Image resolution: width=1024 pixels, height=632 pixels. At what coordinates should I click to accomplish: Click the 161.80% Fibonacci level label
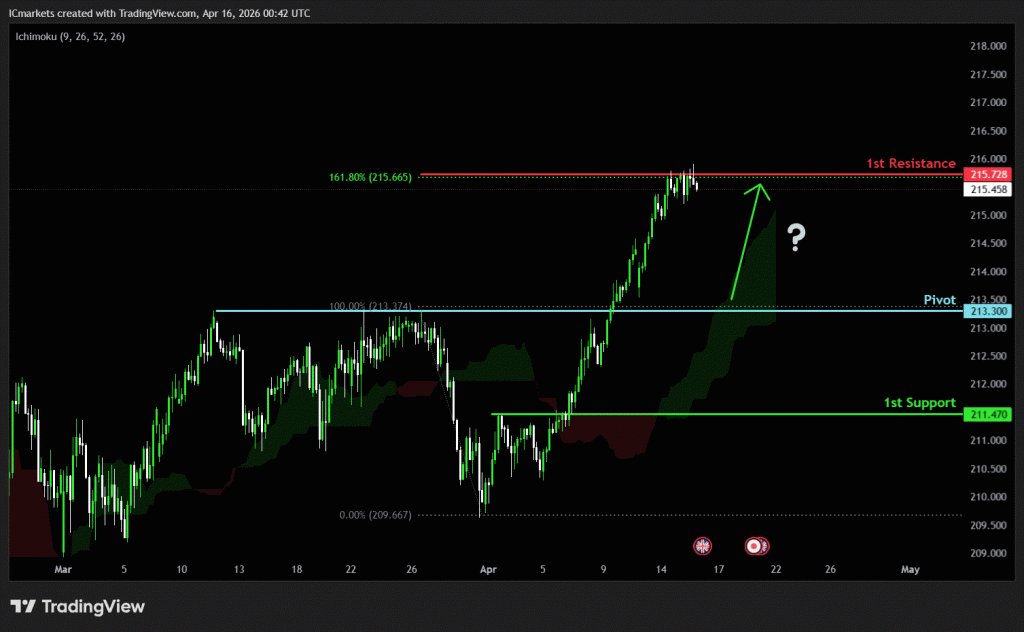tap(370, 177)
